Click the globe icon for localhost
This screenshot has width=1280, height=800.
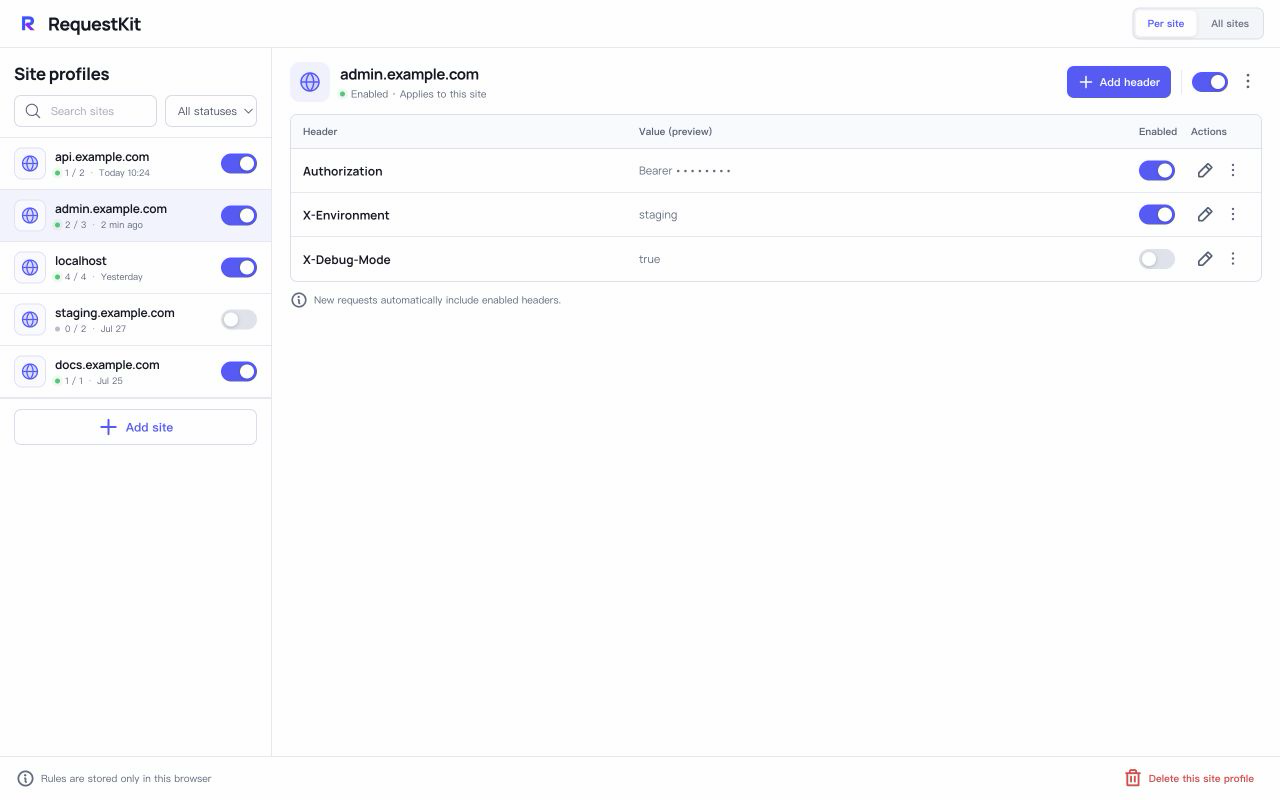30,268
